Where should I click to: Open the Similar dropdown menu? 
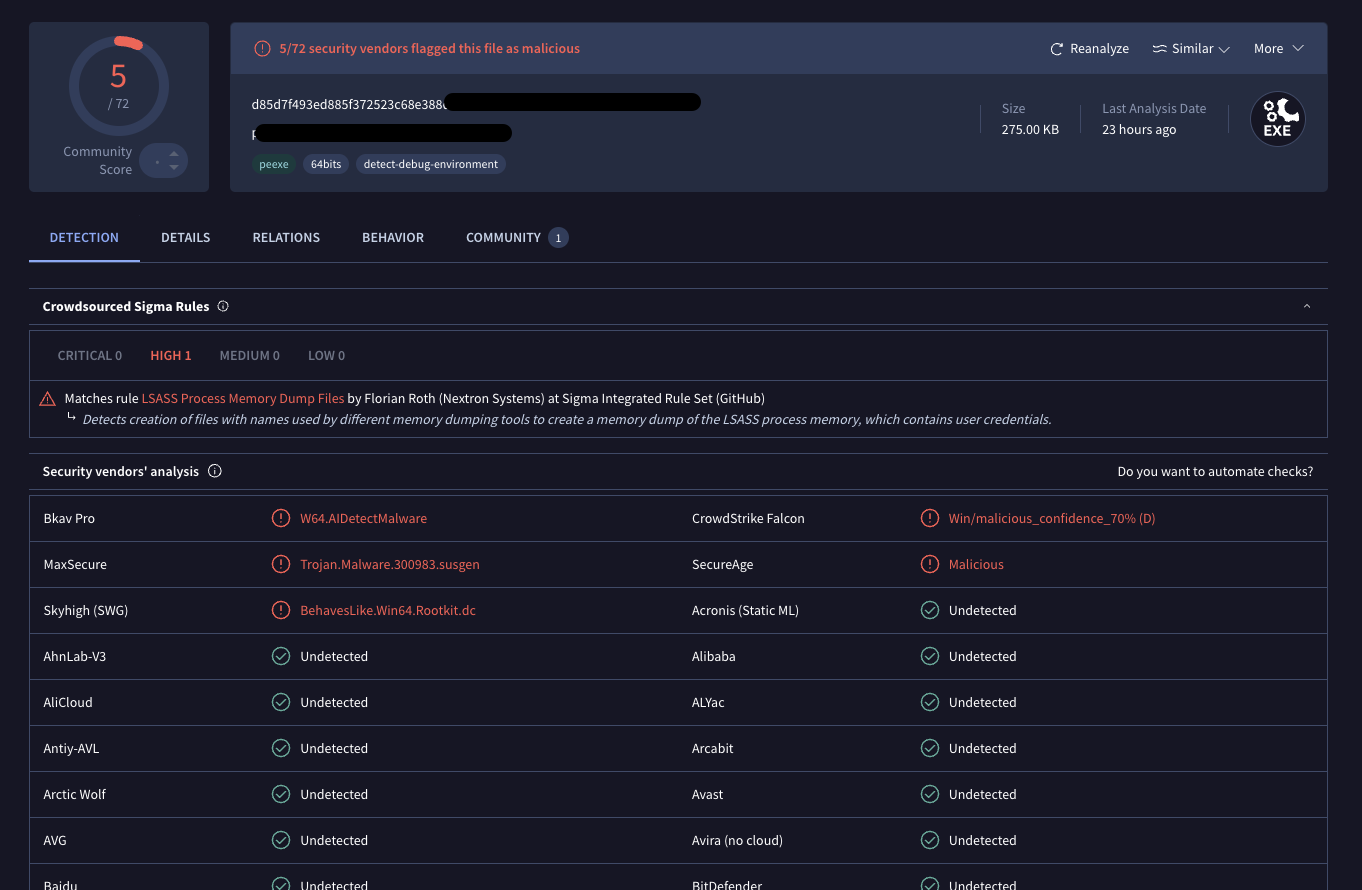[x=1191, y=49]
